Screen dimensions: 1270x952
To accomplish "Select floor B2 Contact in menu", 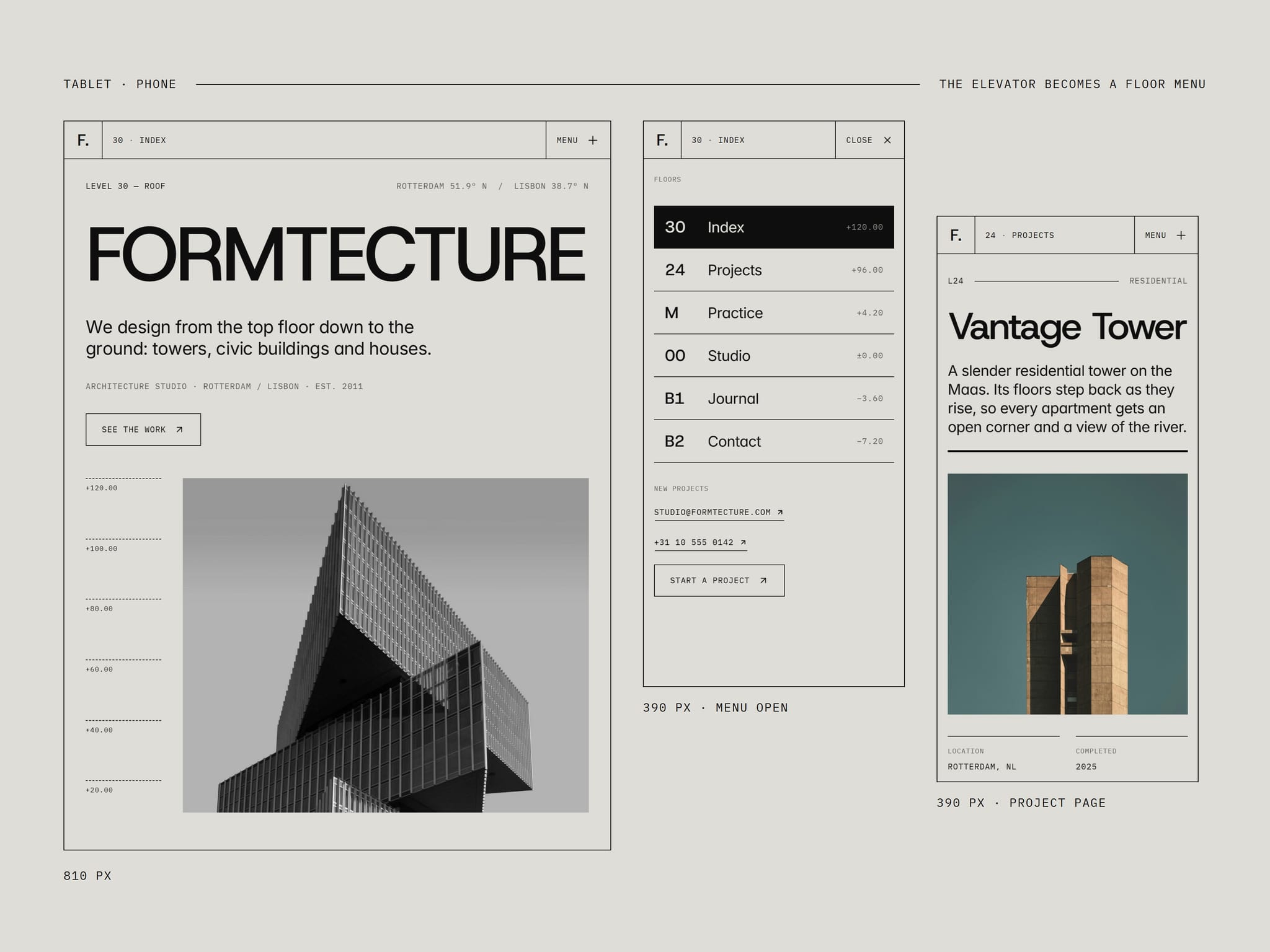I will click(x=774, y=441).
